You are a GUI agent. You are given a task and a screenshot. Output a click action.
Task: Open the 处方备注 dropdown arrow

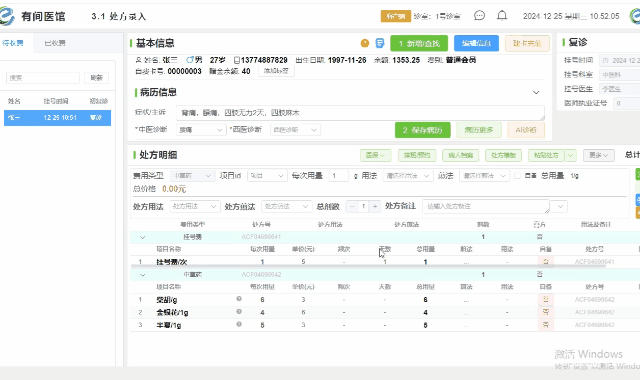[x=560, y=207]
